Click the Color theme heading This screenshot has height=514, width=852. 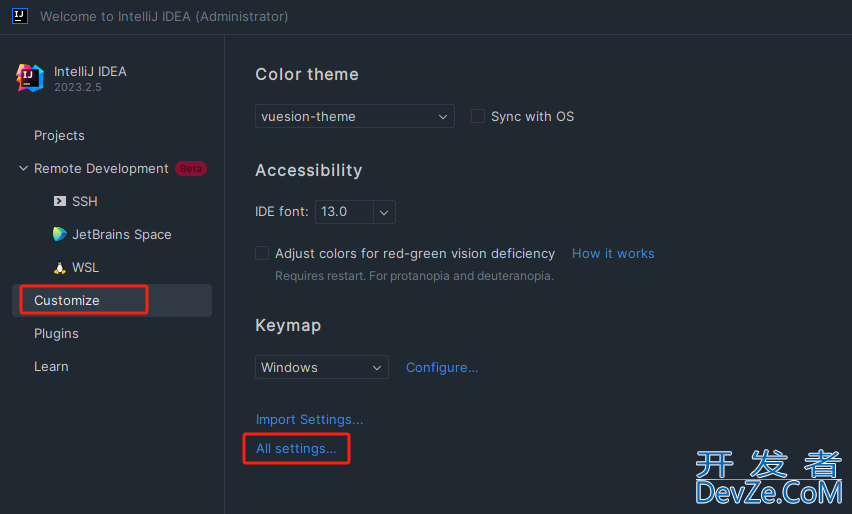click(307, 74)
